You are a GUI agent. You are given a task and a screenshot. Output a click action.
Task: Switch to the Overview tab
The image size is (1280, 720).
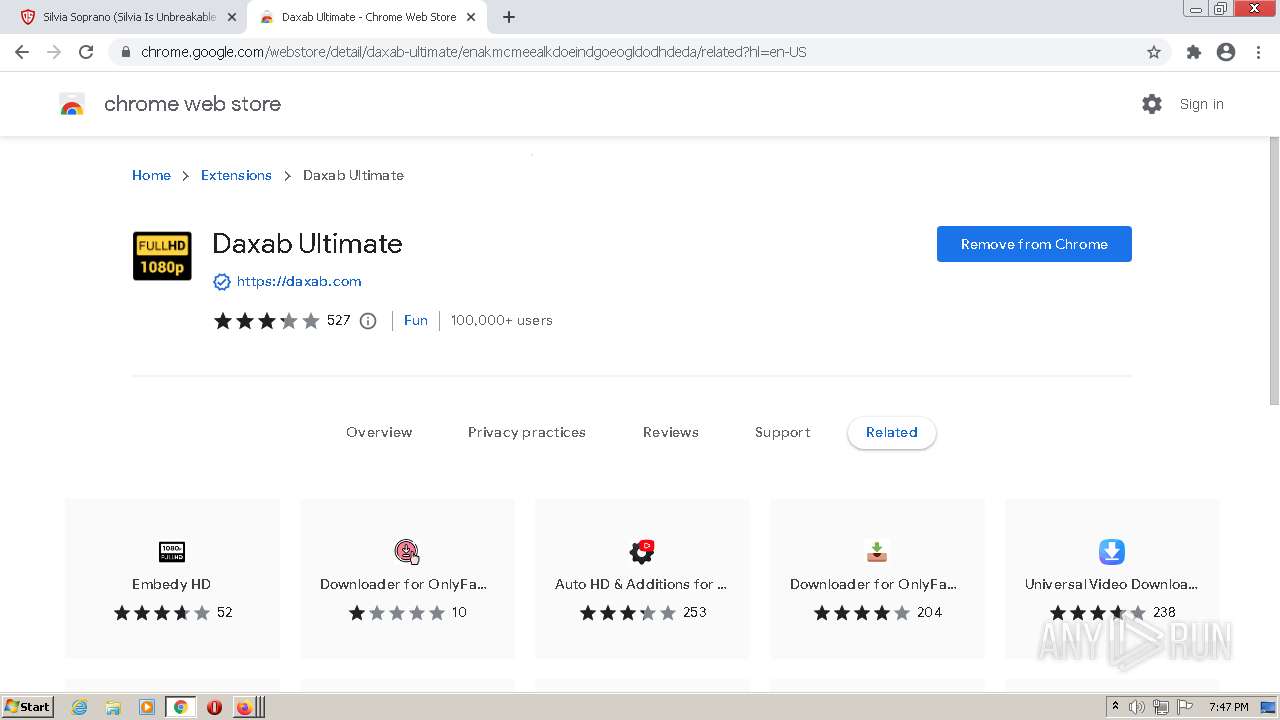(x=379, y=432)
